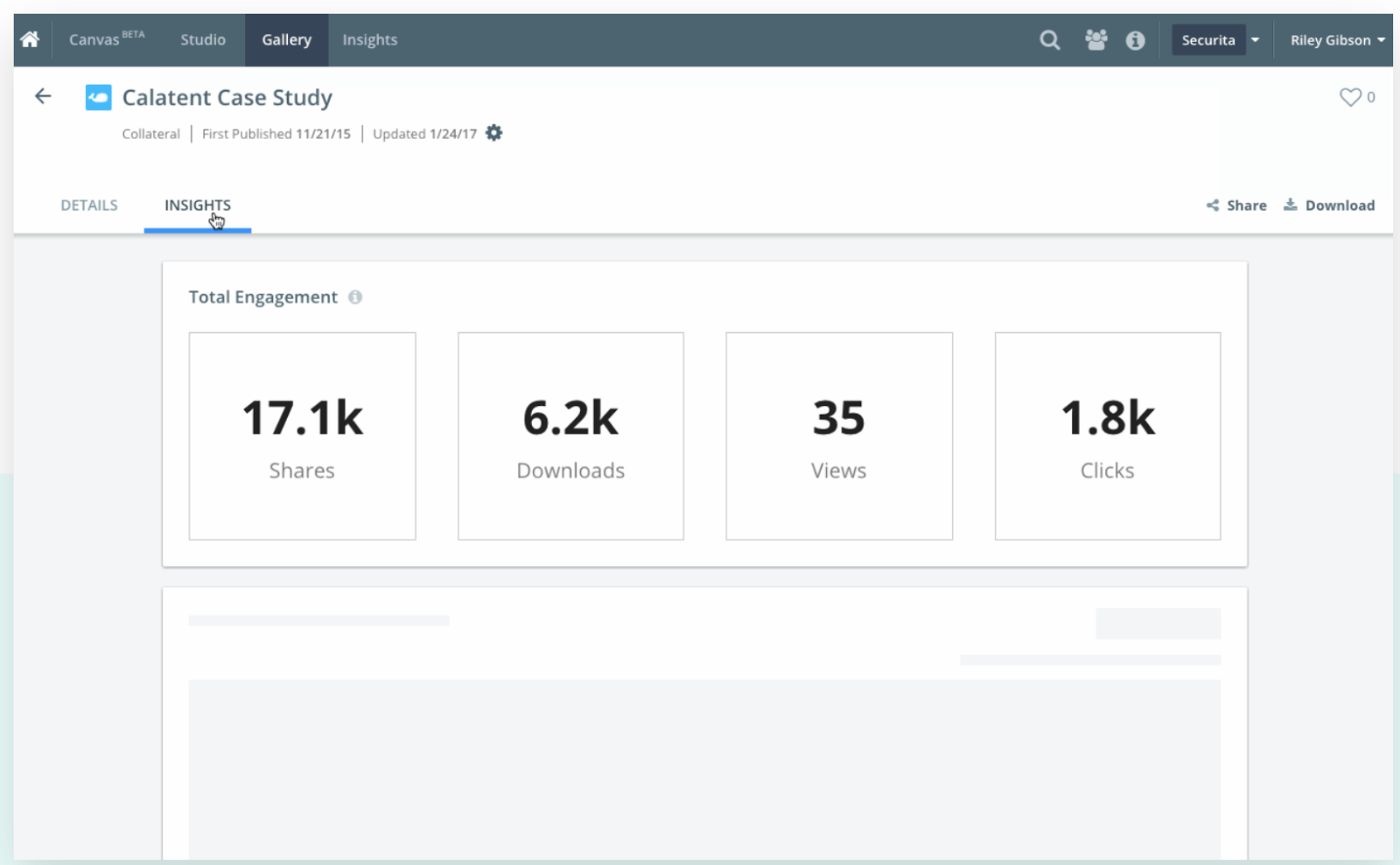This screenshot has height=865, width=1400.
Task: Click the 6.2k Downloads card
Action: (x=570, y=436)
